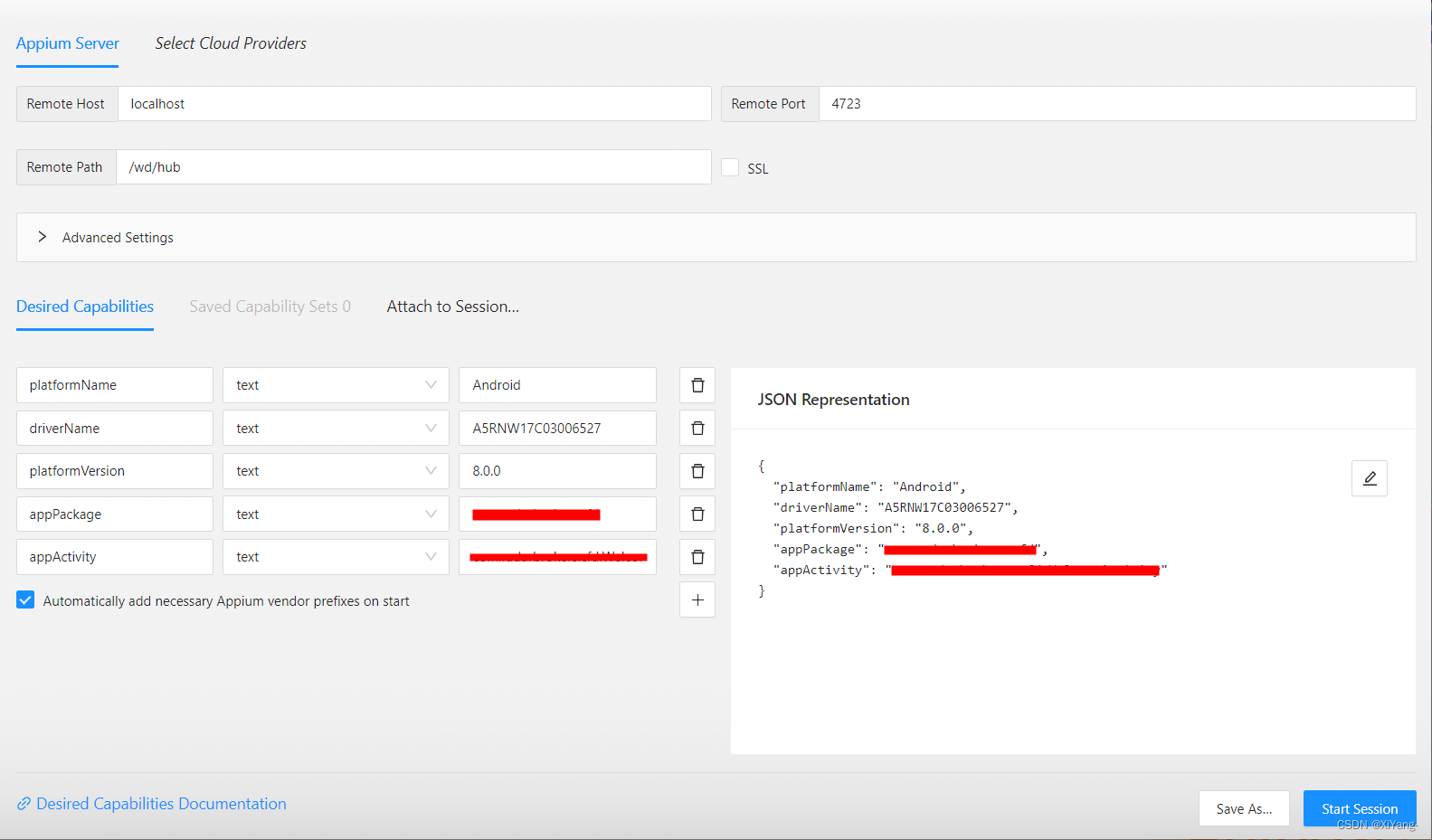Viewport: 1432px width, 840px height.
Task: Open Attach to Session tab
Action: [x=453, y=307]
